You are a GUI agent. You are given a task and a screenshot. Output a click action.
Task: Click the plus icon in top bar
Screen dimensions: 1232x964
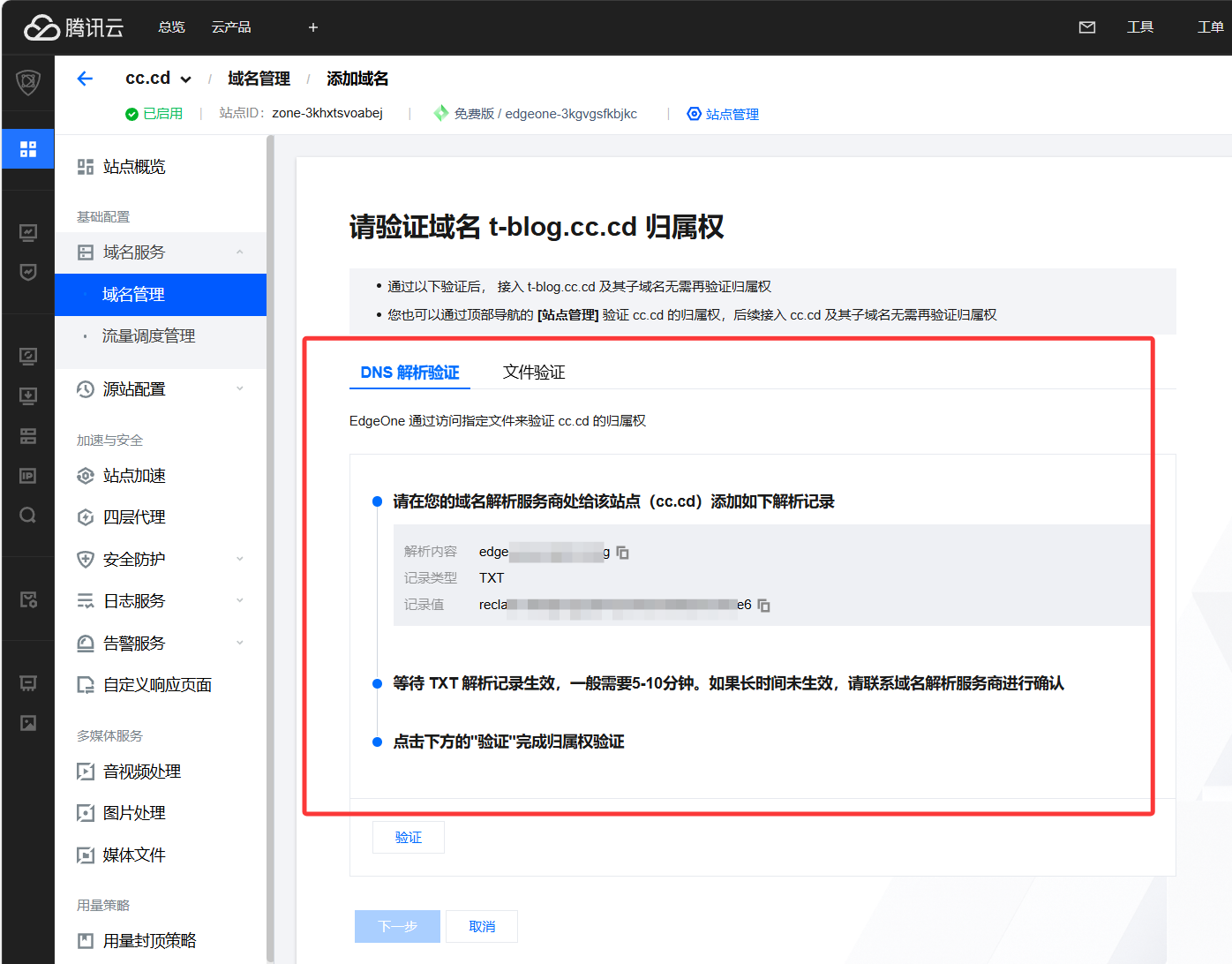point(313,27)
